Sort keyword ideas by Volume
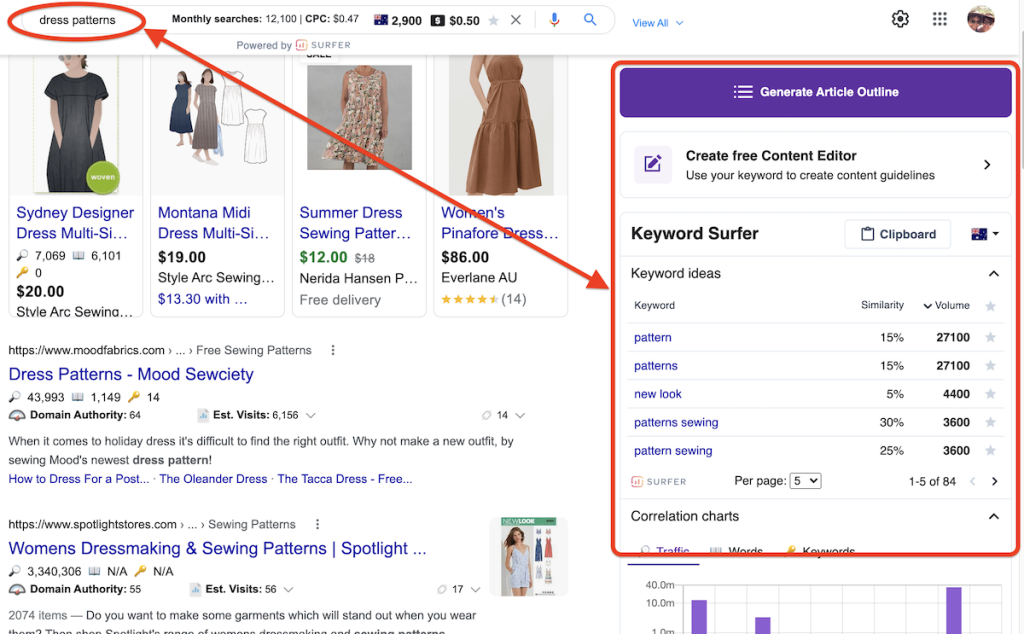 pos(946,306)
